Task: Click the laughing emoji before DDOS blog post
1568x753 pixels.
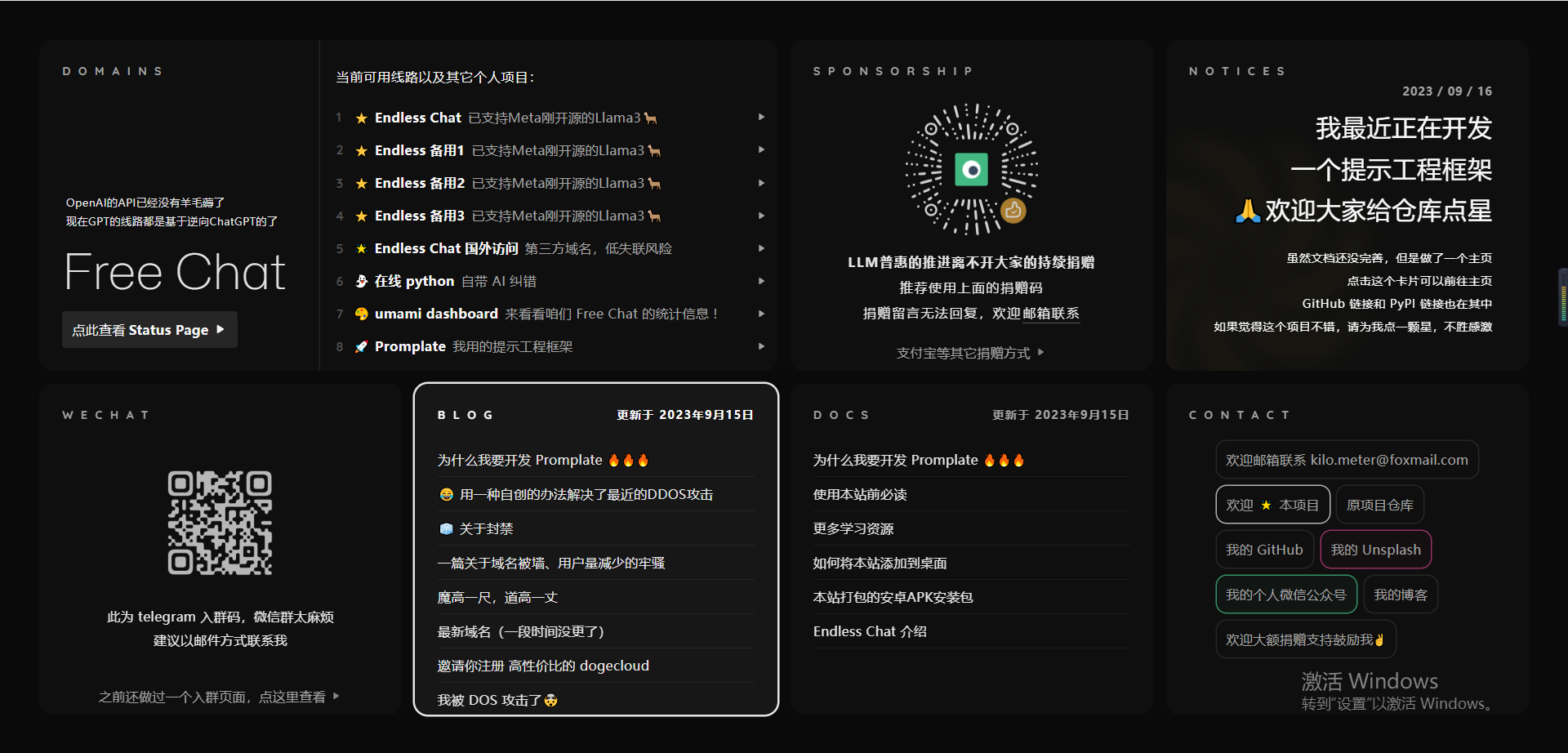Action: pyautogui.click(x=446, y=494)
